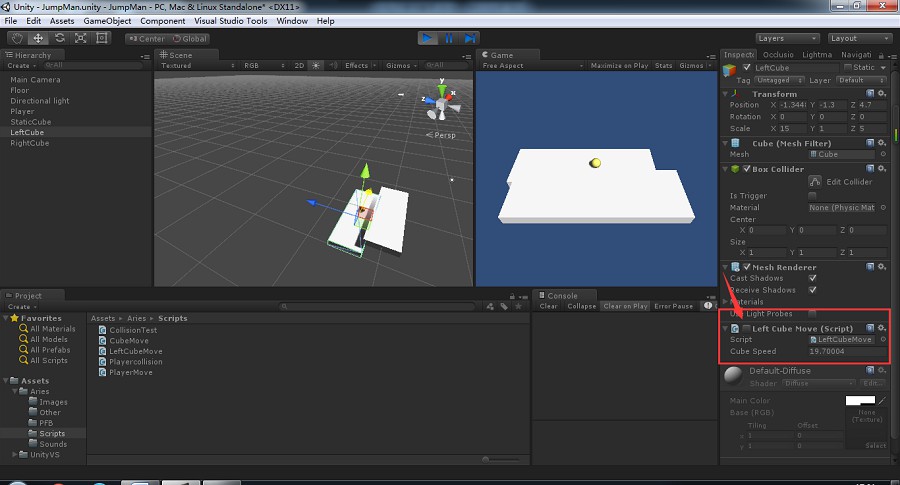Toggle scene lighting sun icon
The height and width of the screenshot is (485, 900).
(316, 65)
